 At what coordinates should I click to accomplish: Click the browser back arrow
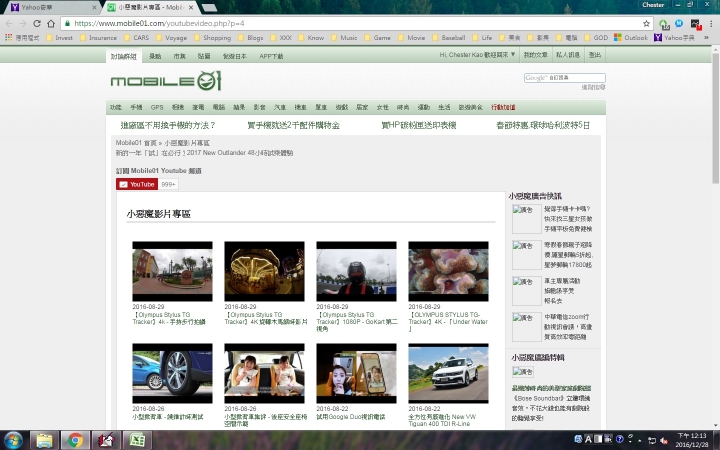tap(9, 23)
